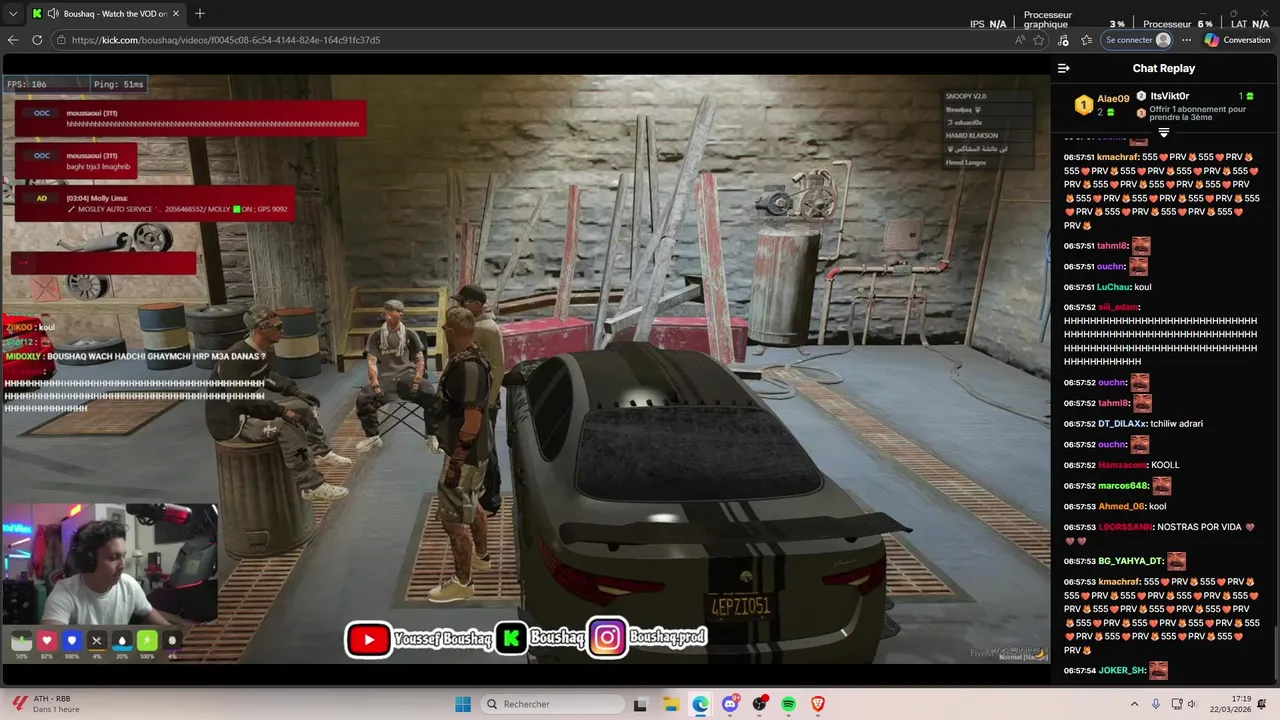Open File Explorer from the taskbar
Image resolution: width=1280 pixels, height=720 pixels.
tap(671, 704)
